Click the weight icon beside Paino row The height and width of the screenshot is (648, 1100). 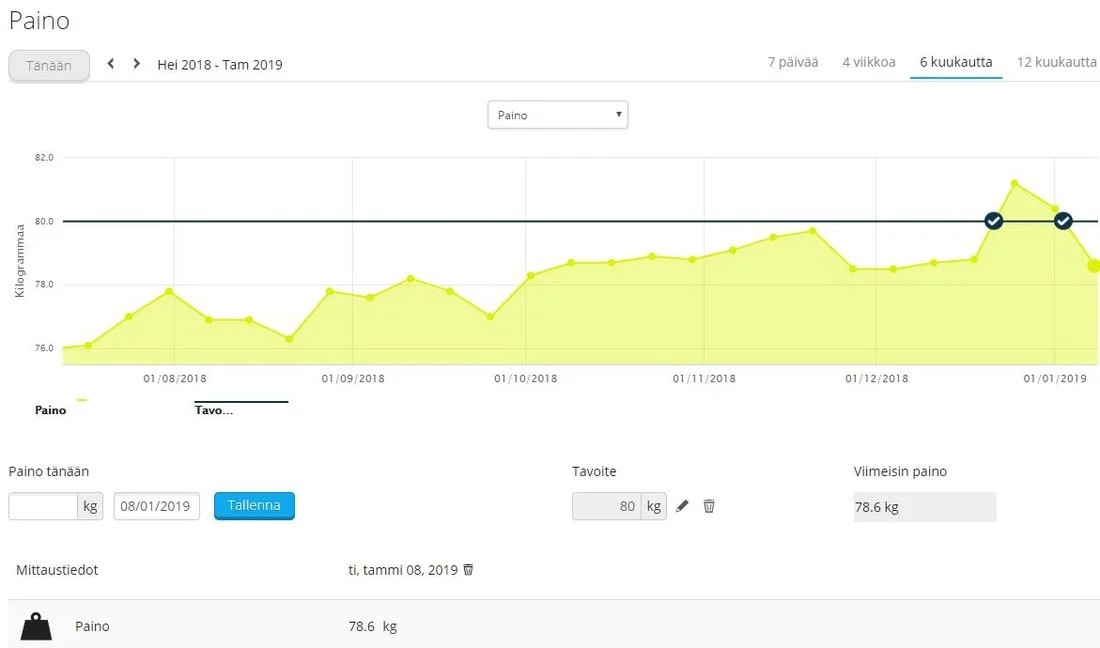[x=36, y=627]
